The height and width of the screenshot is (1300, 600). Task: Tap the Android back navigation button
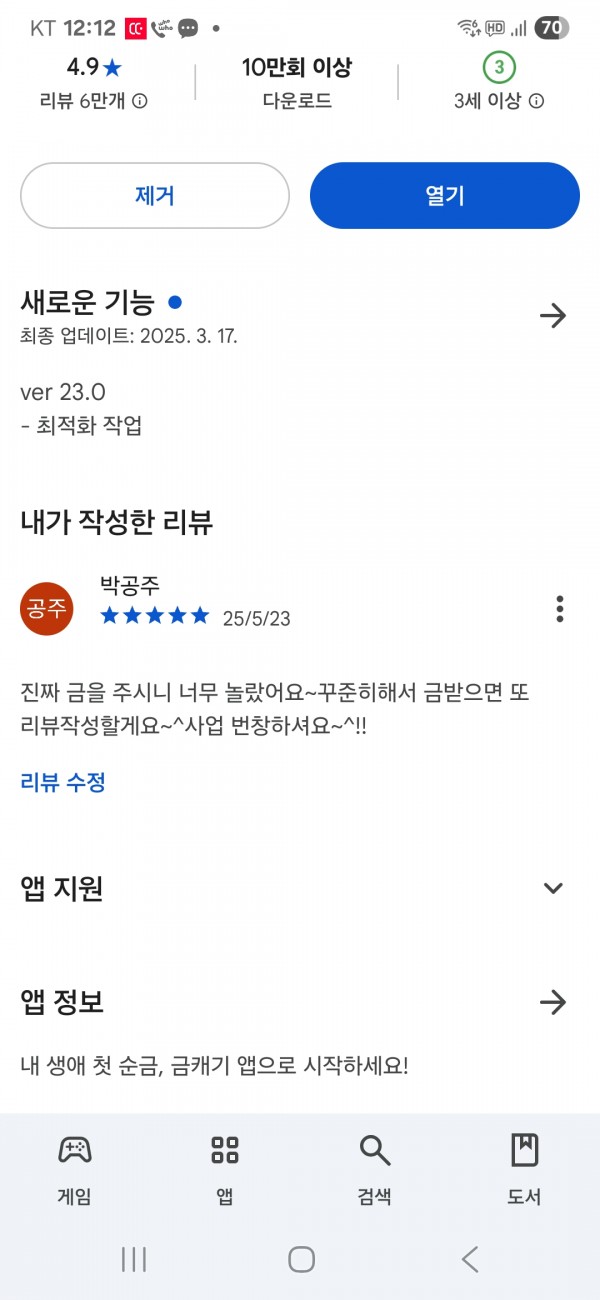point(470,1259)
